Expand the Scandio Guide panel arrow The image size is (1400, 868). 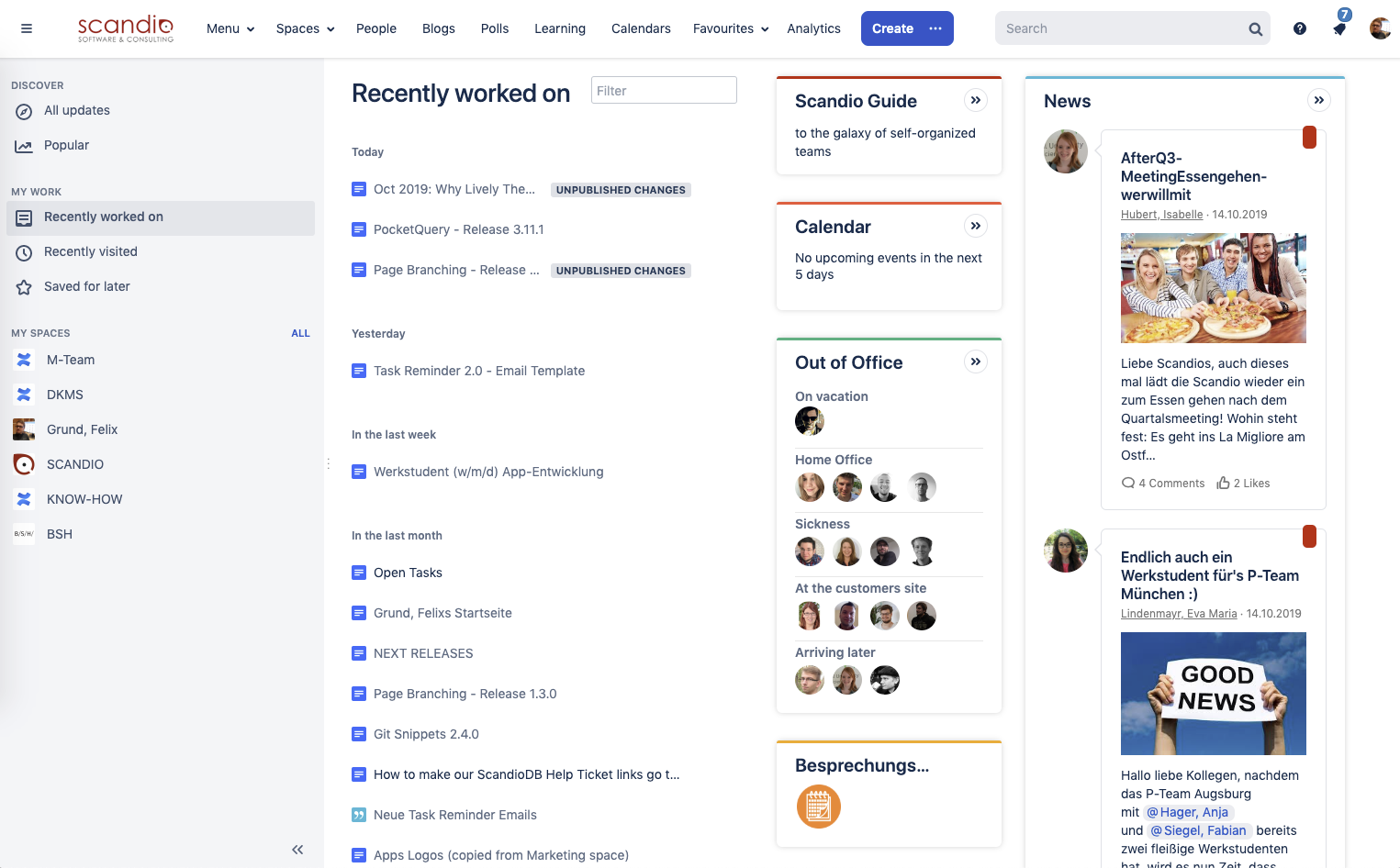976,100
